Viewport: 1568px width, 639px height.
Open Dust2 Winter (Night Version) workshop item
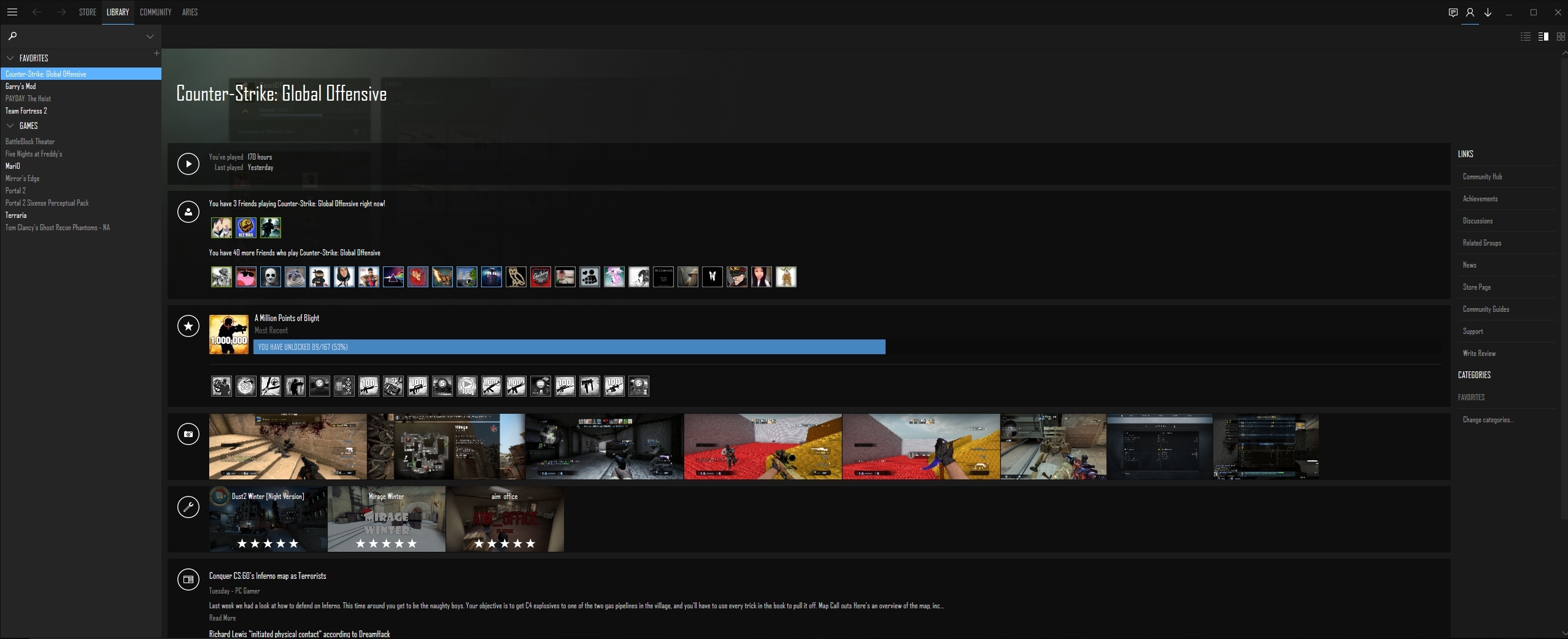point(268,519)
